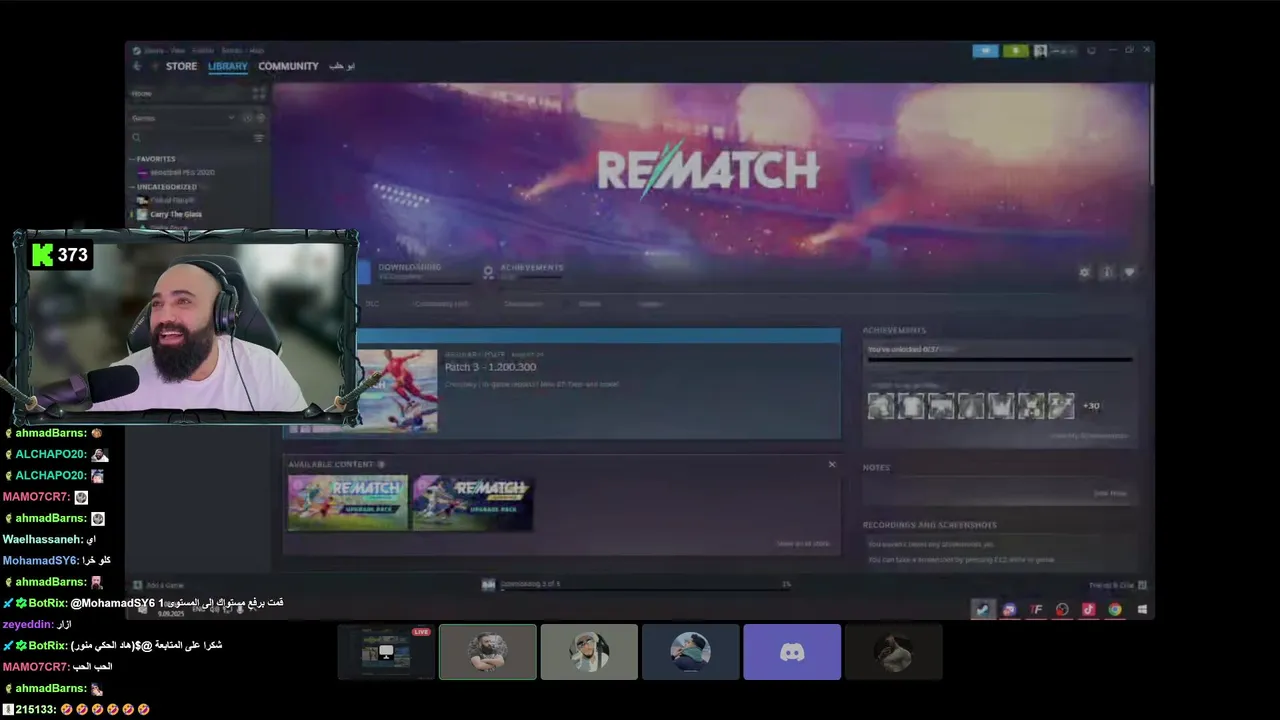Click the Windows Start button in taskbar
This screenshot has height=720, width=1280.
pos(1141,610)
